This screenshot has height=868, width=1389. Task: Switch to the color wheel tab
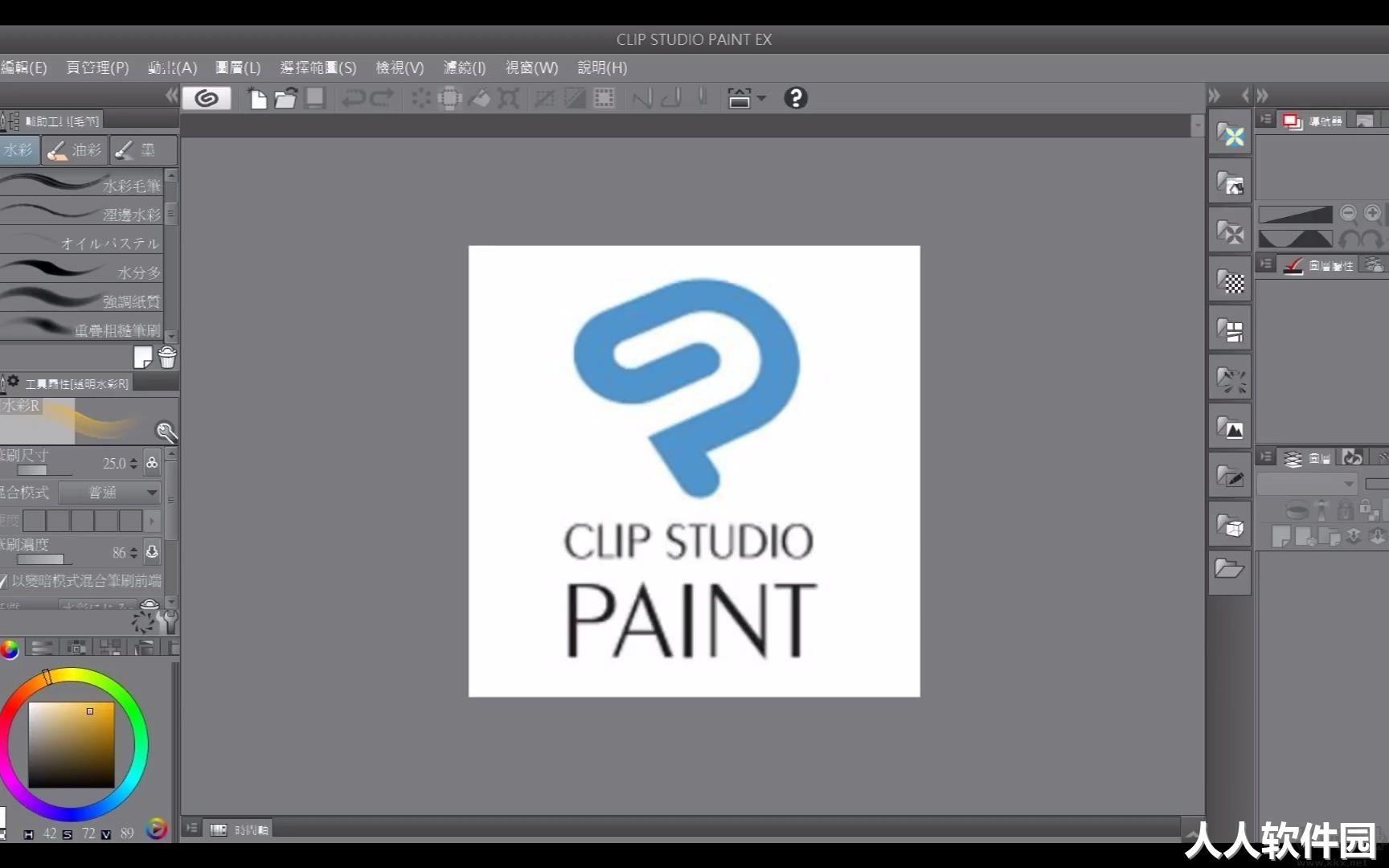click(x=10, y=649)
